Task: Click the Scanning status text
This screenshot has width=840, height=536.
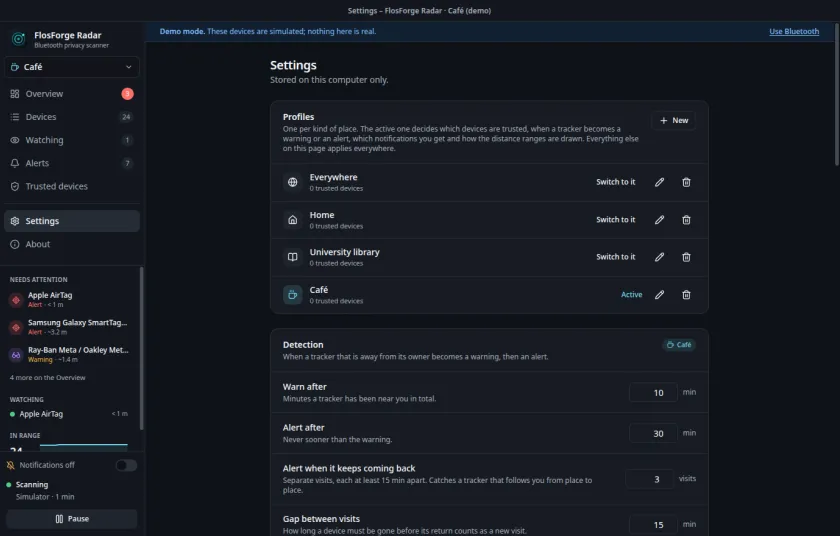Action: [32, 485]
